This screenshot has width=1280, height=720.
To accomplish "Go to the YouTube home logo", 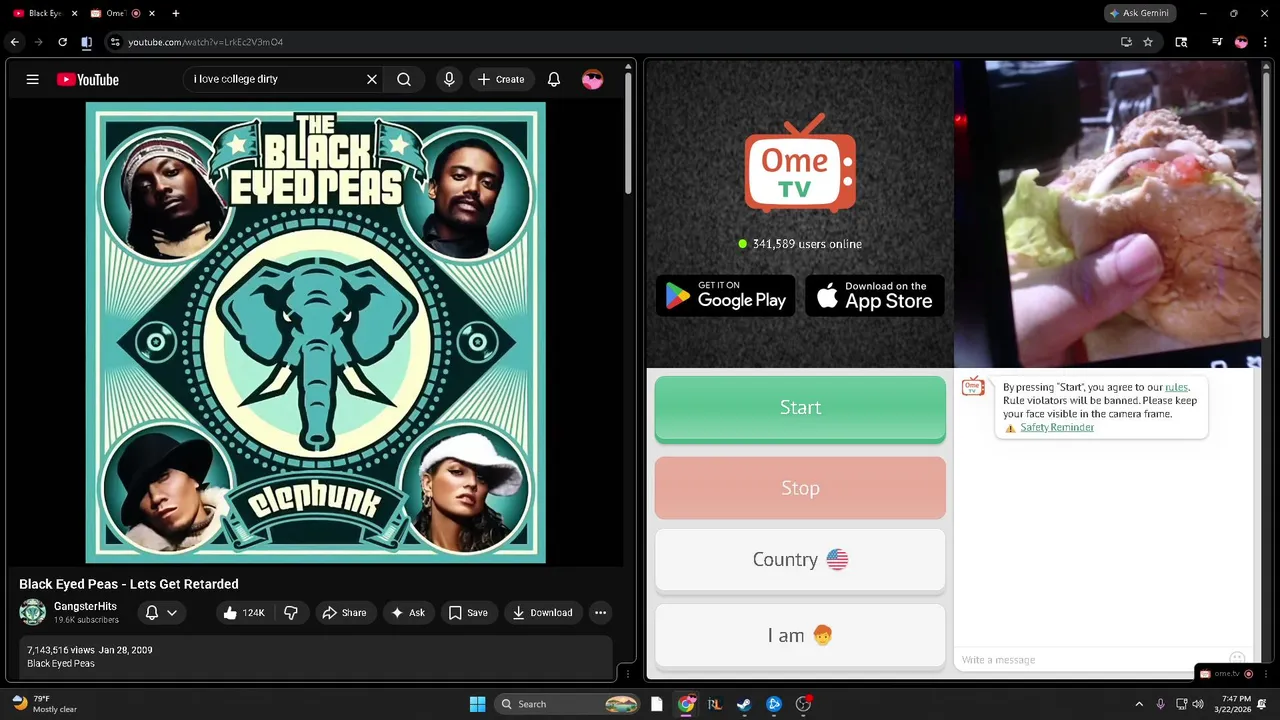I will (x=88, y=79).
